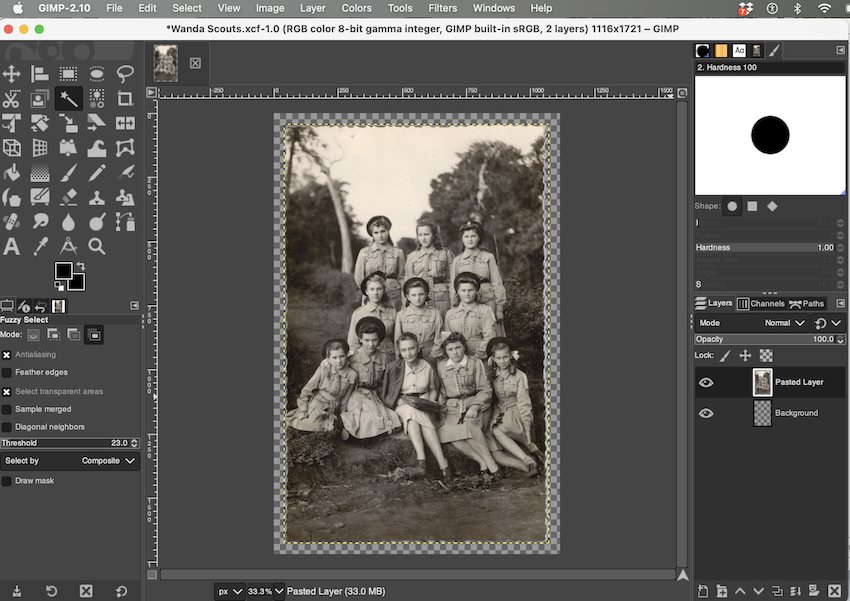Switch to the Channels tab
The height and width of the screenshot is (601, 850).
click(761, 304)
